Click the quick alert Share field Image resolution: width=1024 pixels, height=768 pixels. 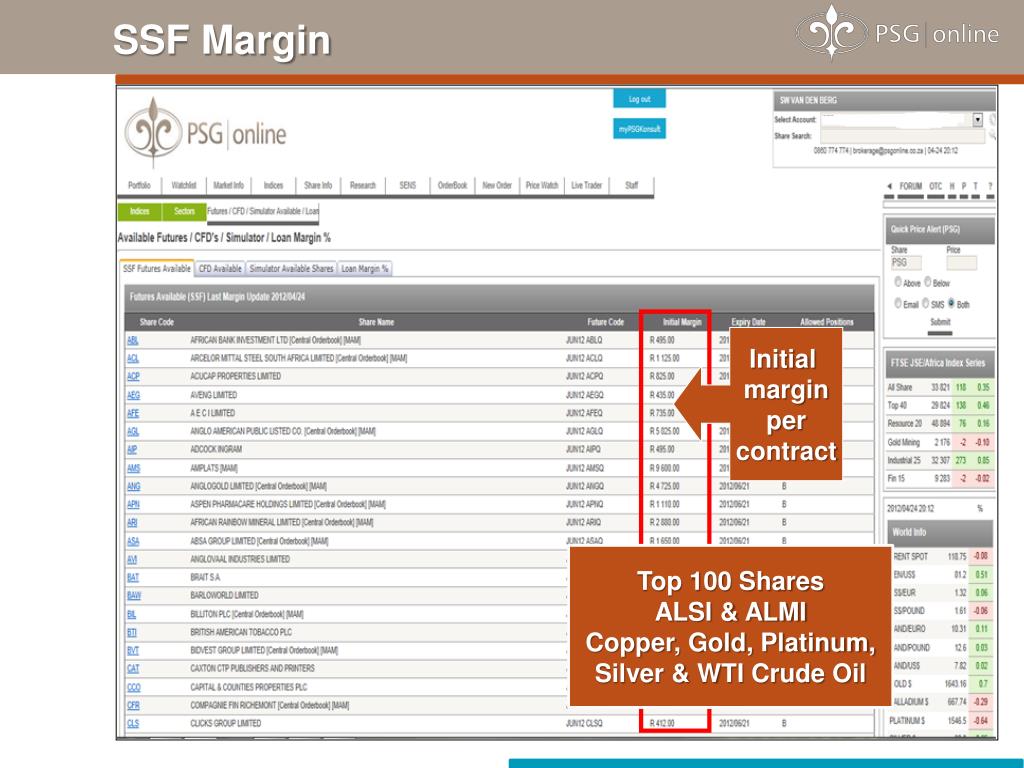[906, 263]
